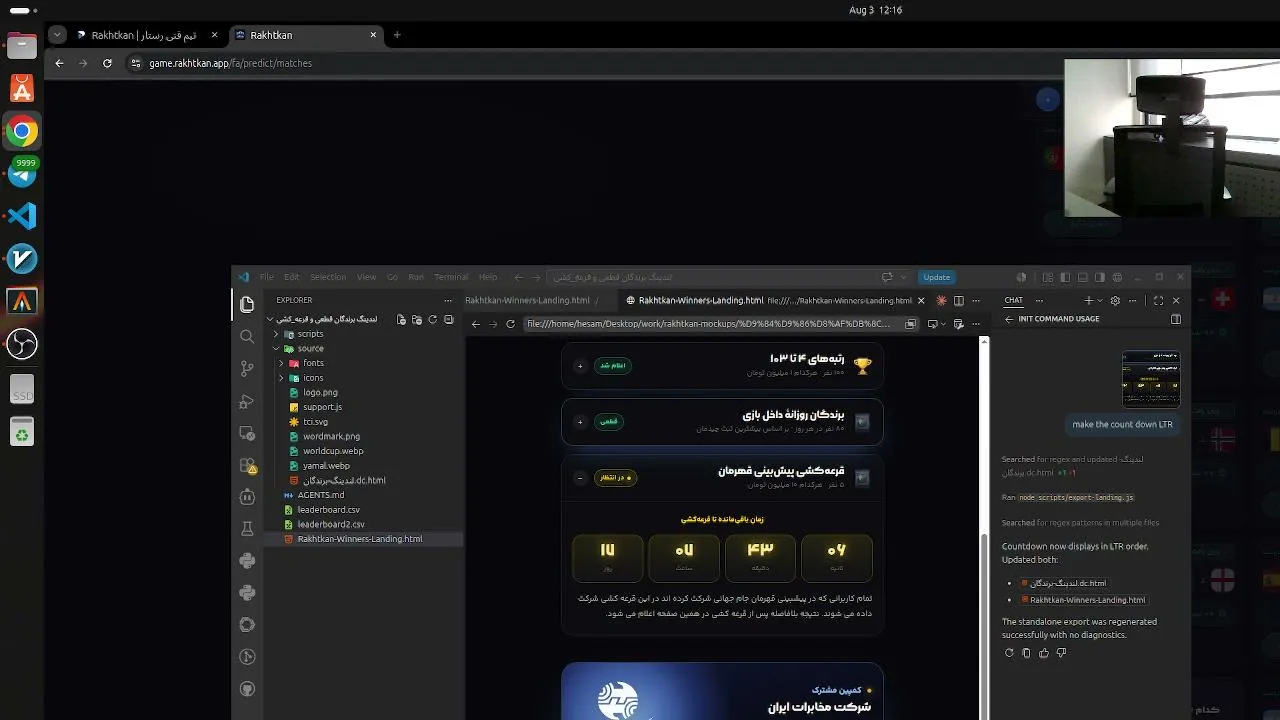Viewport: 1280px width, 720px height.
Task: Start a new chat with plus icon
Action: pyautogui.click(x=1088, y=300)
